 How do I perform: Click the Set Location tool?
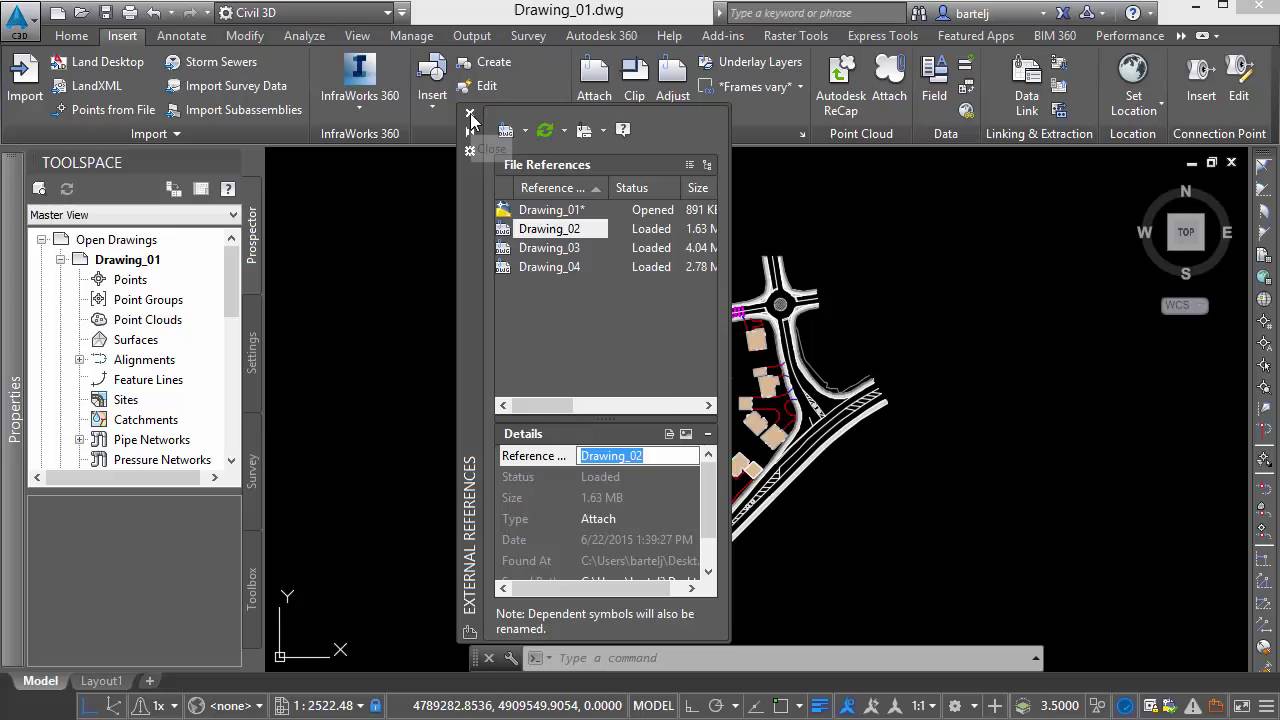(1133, 85)
